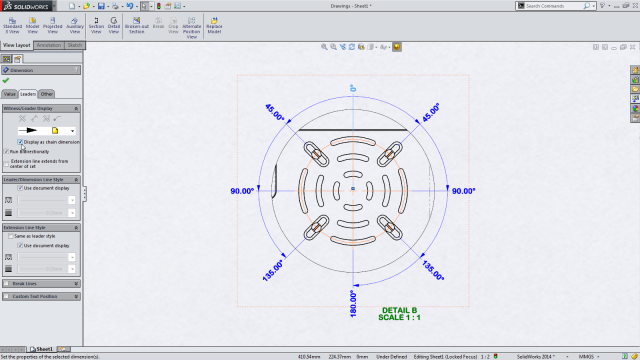Choose the Auxiliary View tool
This screenshot has width=640, height=360.
tap(75, 25)
